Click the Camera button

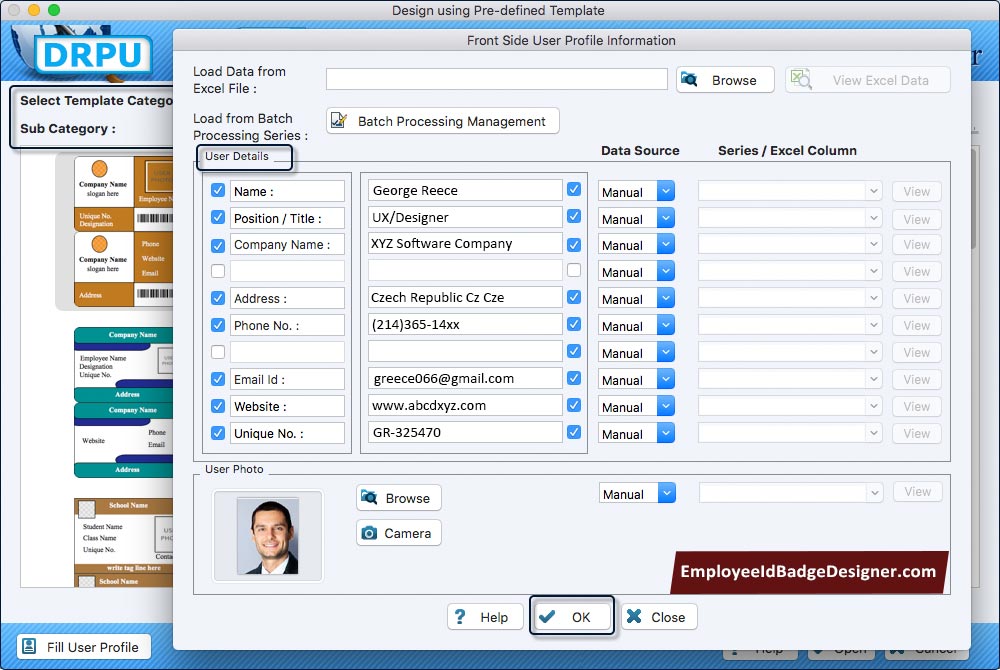click(x=399, y=533)
